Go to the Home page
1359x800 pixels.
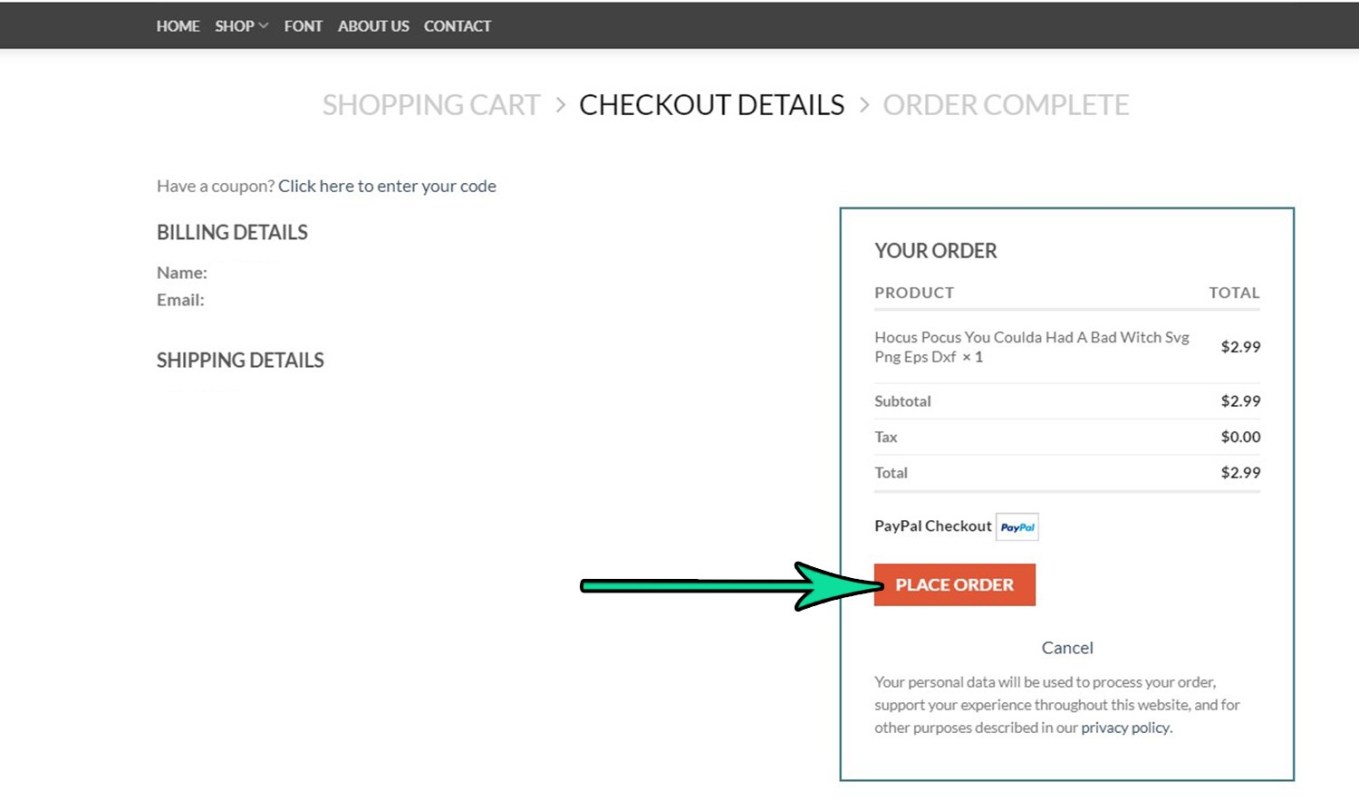pyautogui.click(x=178, y=26)
